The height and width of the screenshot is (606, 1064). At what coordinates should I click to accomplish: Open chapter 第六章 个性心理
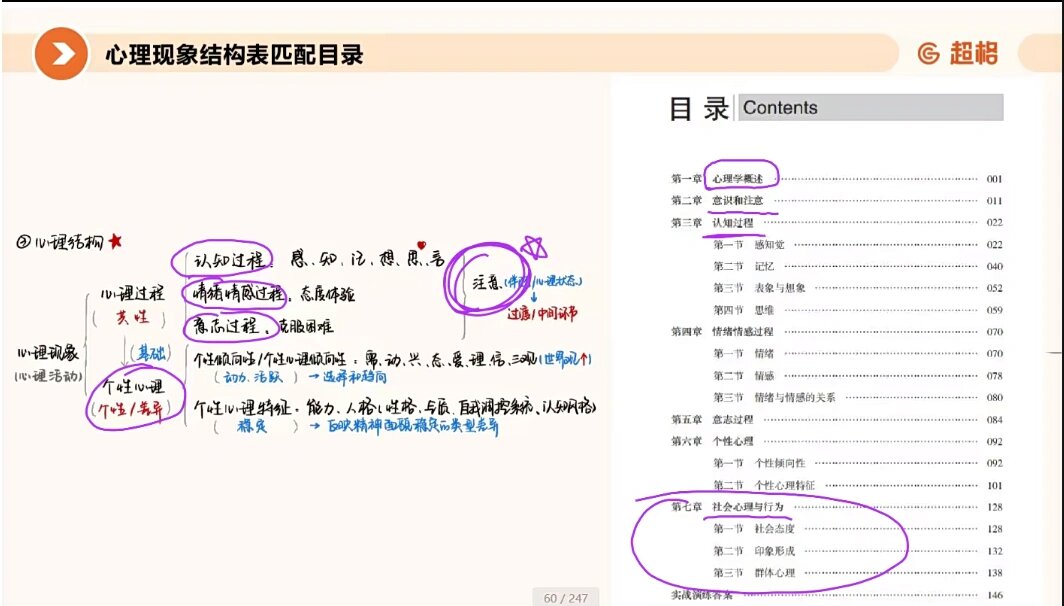tap(837, 441)
